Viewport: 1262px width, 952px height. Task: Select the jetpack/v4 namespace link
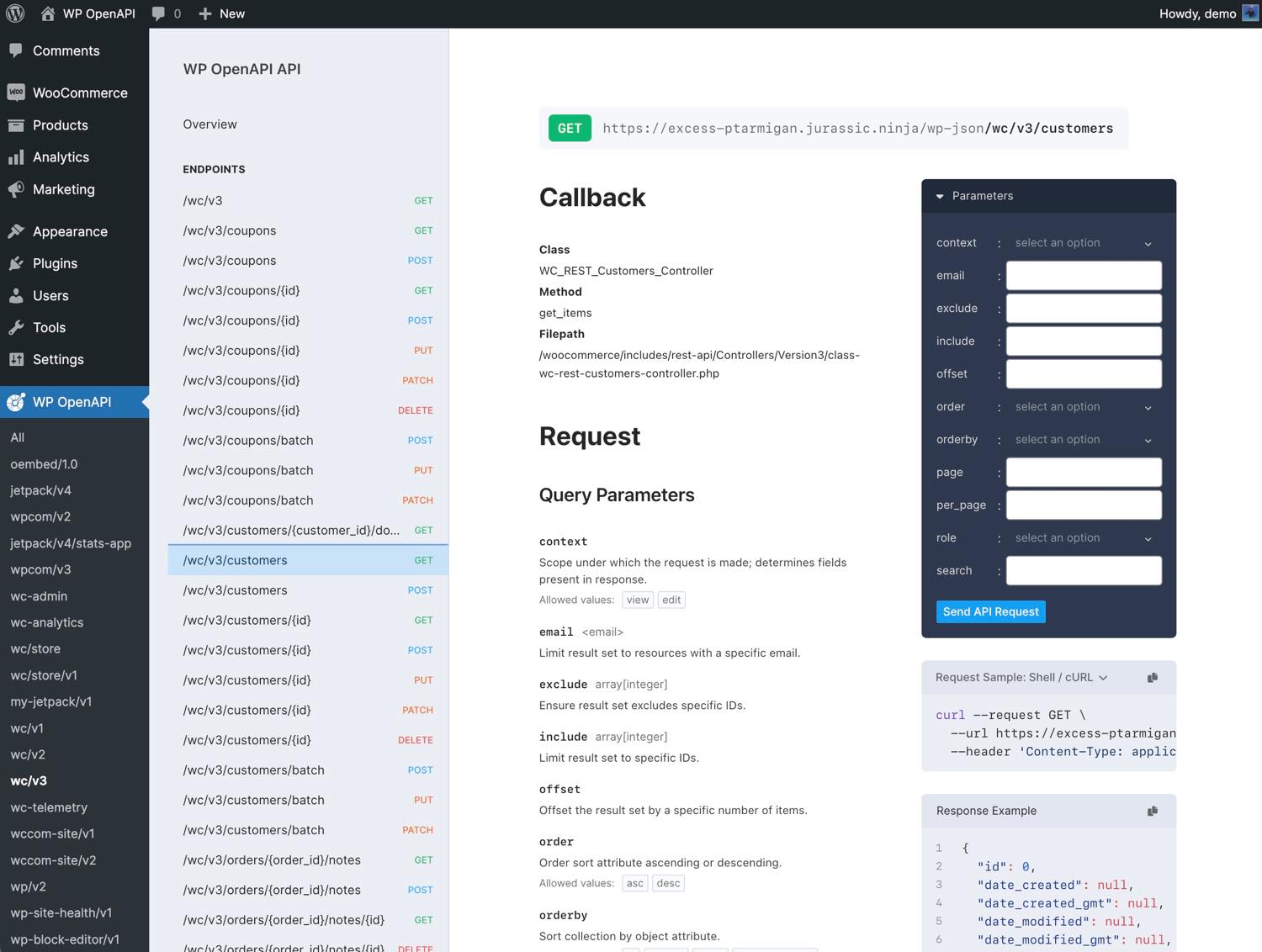click(40, 490)
